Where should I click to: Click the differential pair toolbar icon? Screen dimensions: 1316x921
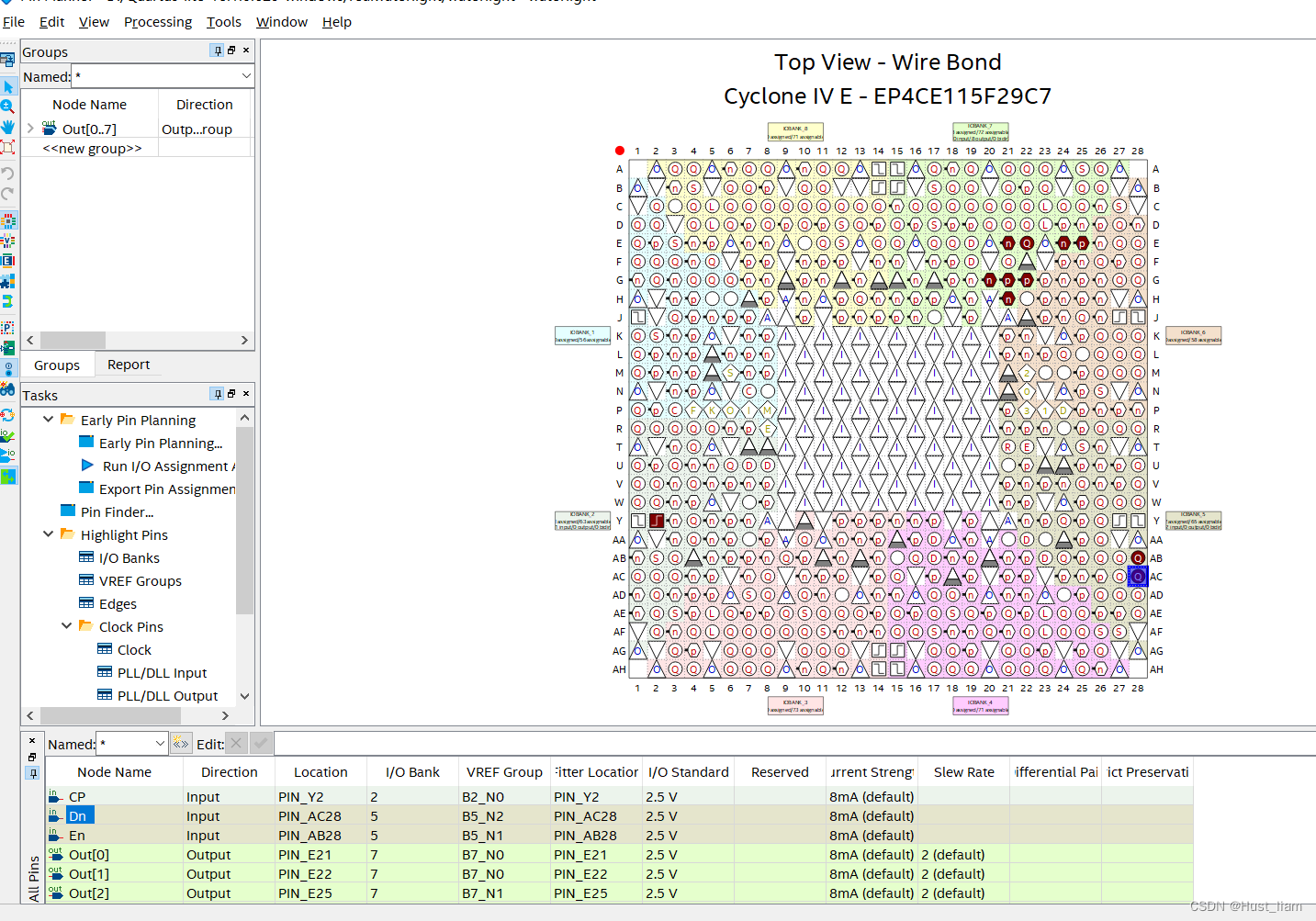tap(8, 301)
